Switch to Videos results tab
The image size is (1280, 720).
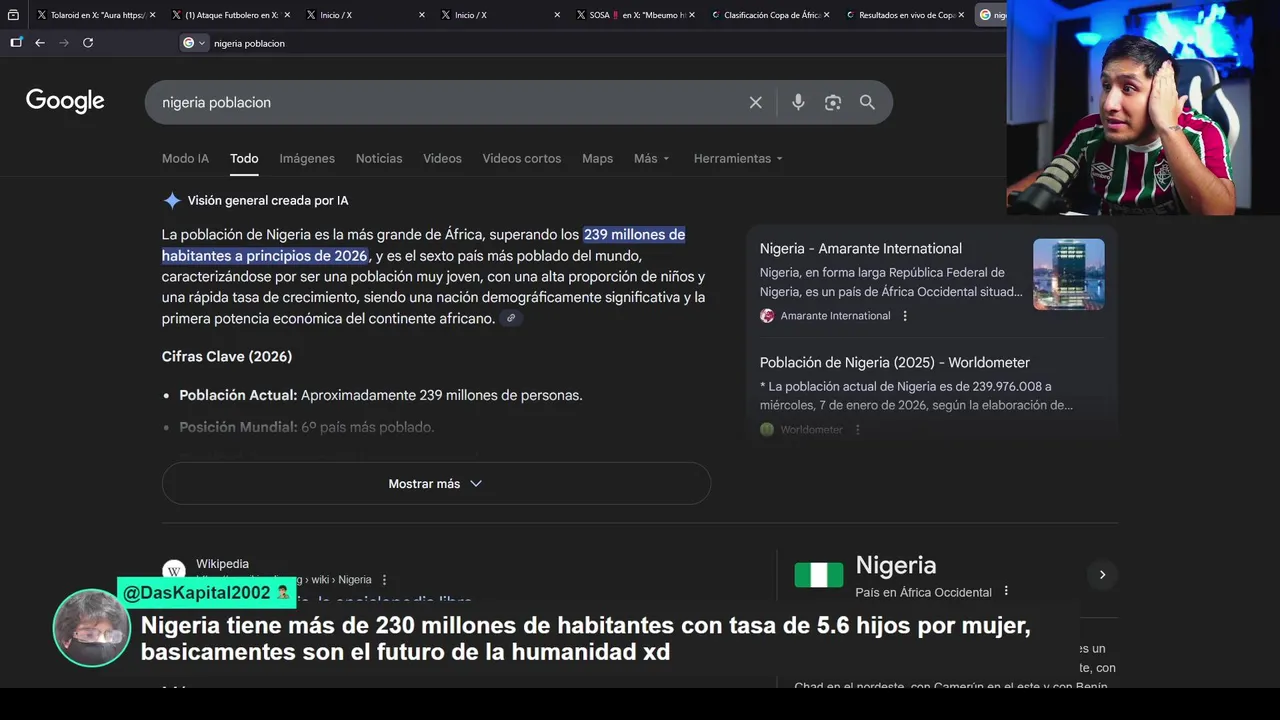442,158
